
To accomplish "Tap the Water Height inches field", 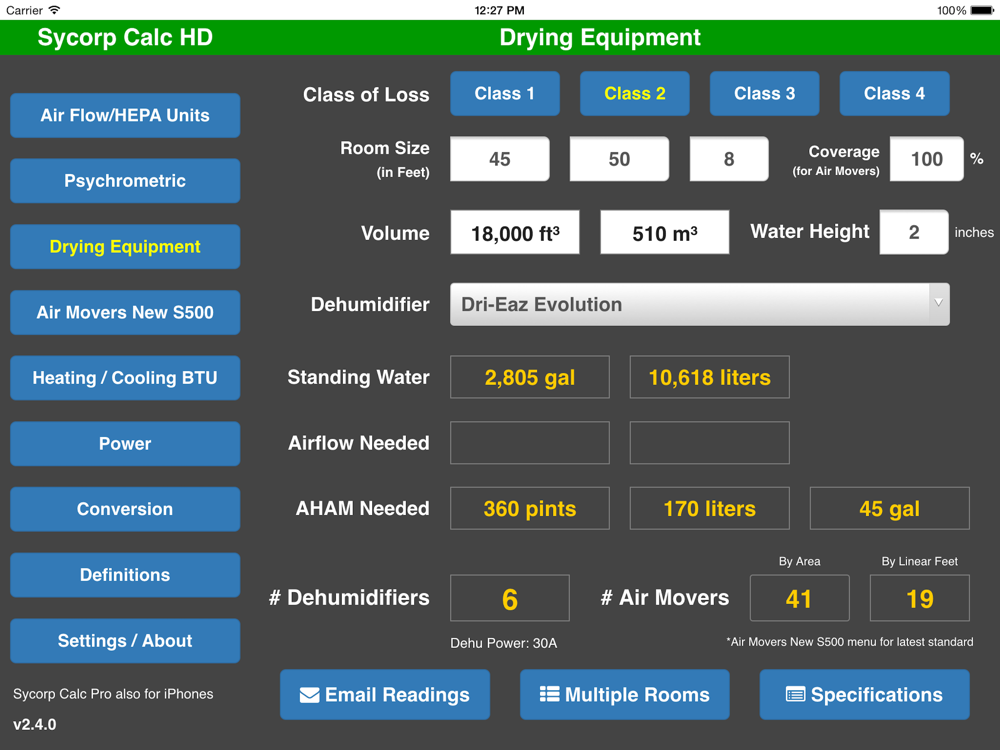I will (x=913, y=232).
